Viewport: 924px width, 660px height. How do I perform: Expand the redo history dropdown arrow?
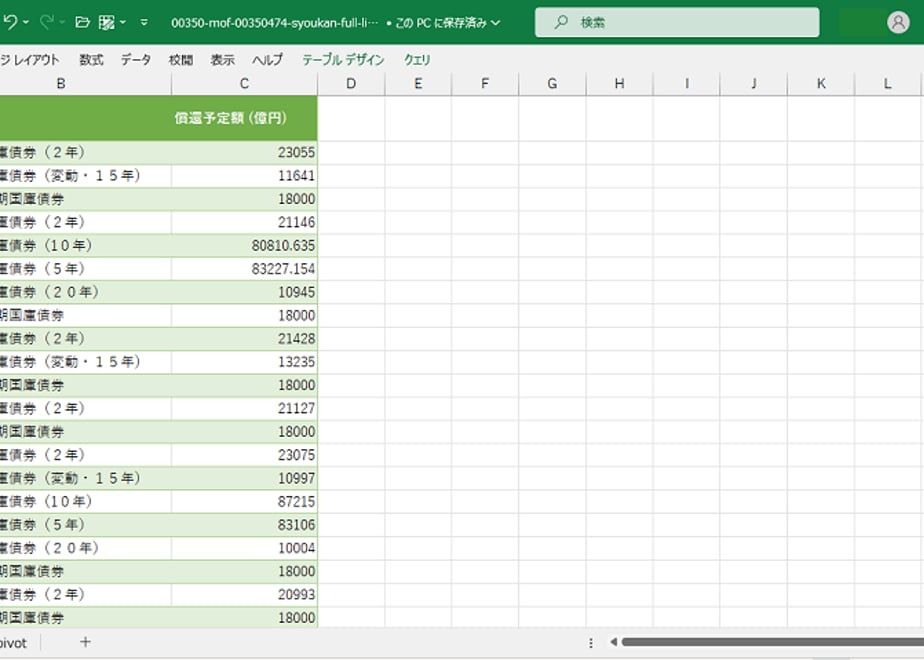point(62,22)
